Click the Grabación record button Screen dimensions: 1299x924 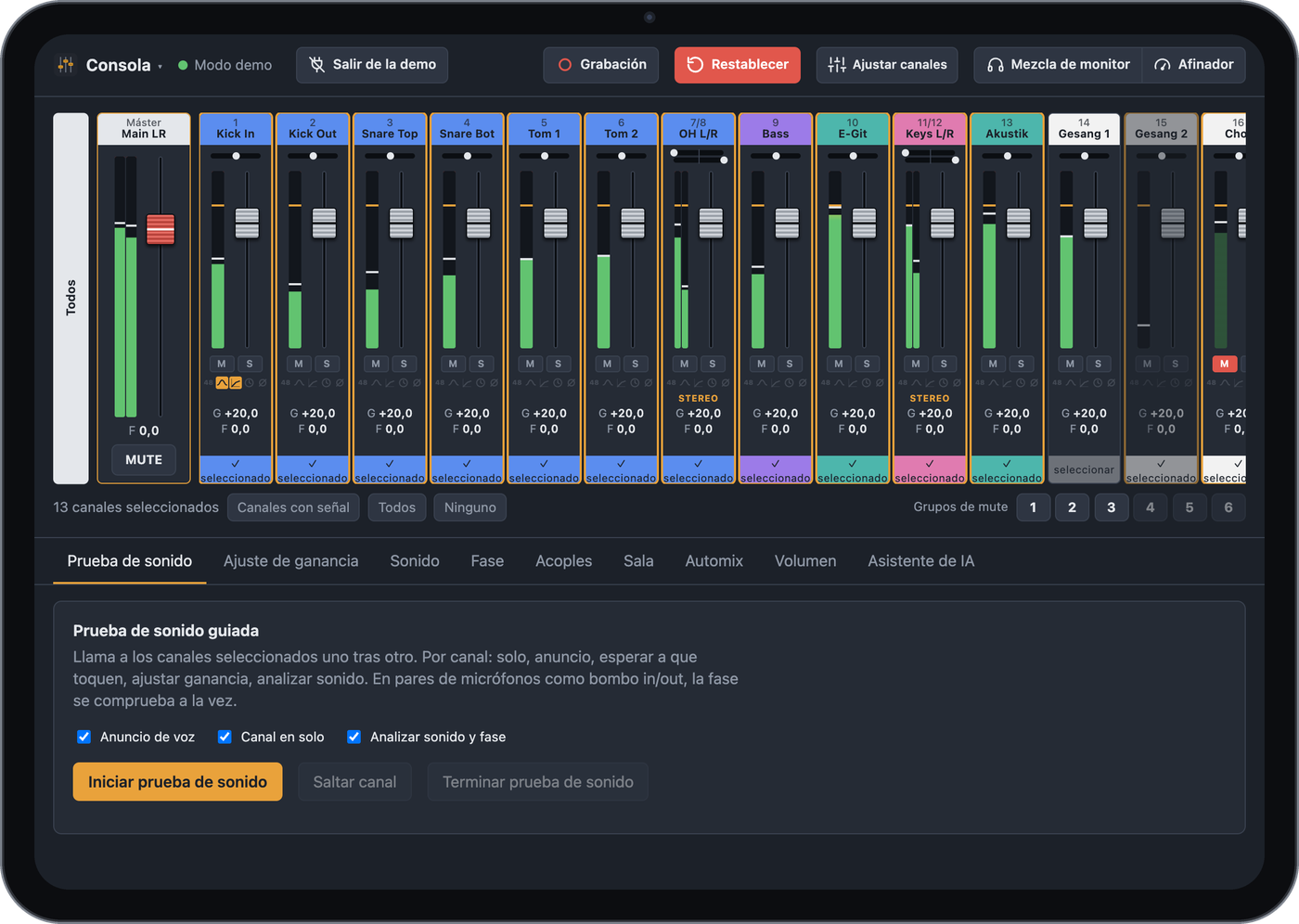click(x=601, y=65)
